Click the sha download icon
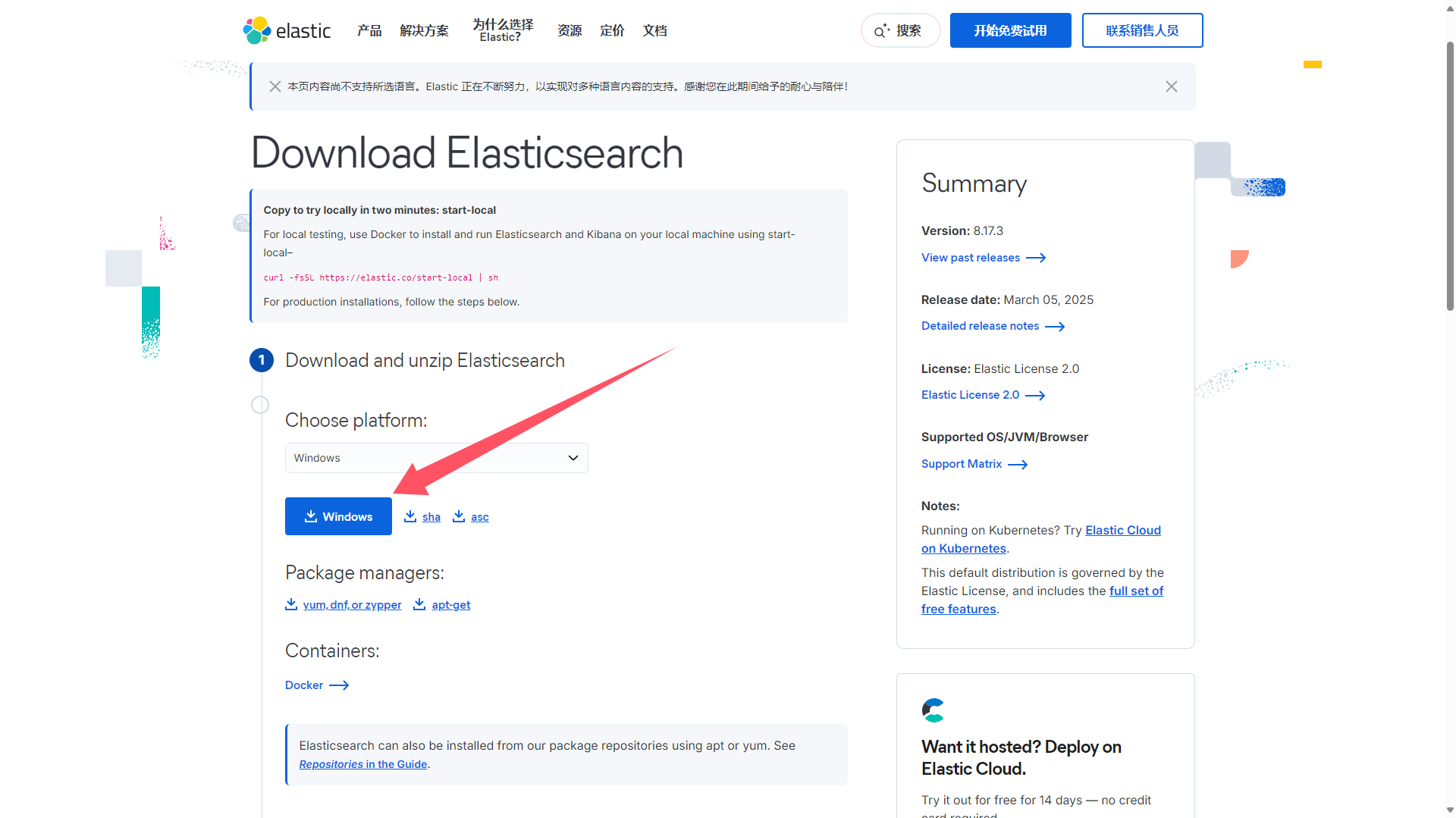The image size is (1456, 818). 410,516
